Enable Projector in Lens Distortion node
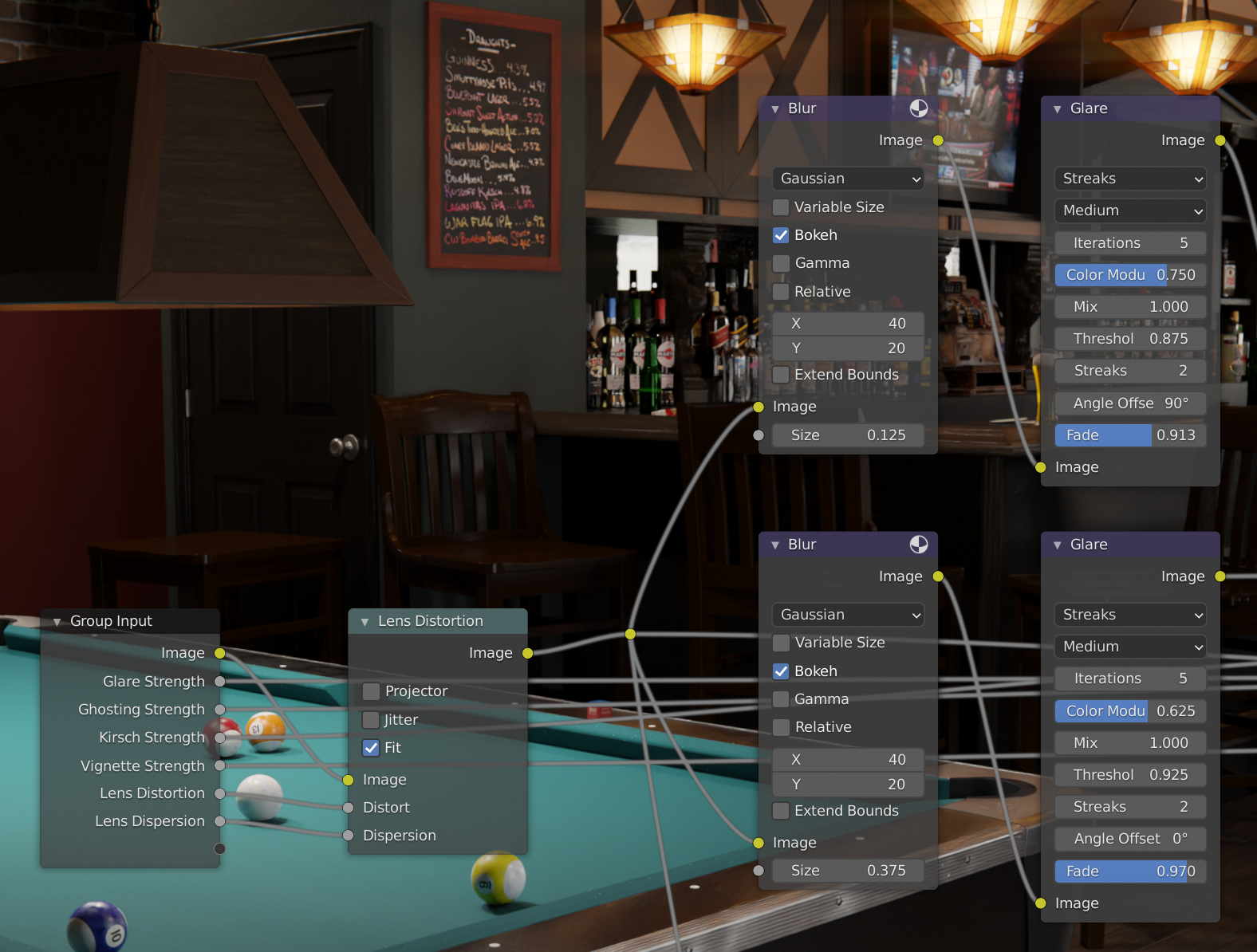The height and width of the screenshot is (952, 1257). [371, 691]
